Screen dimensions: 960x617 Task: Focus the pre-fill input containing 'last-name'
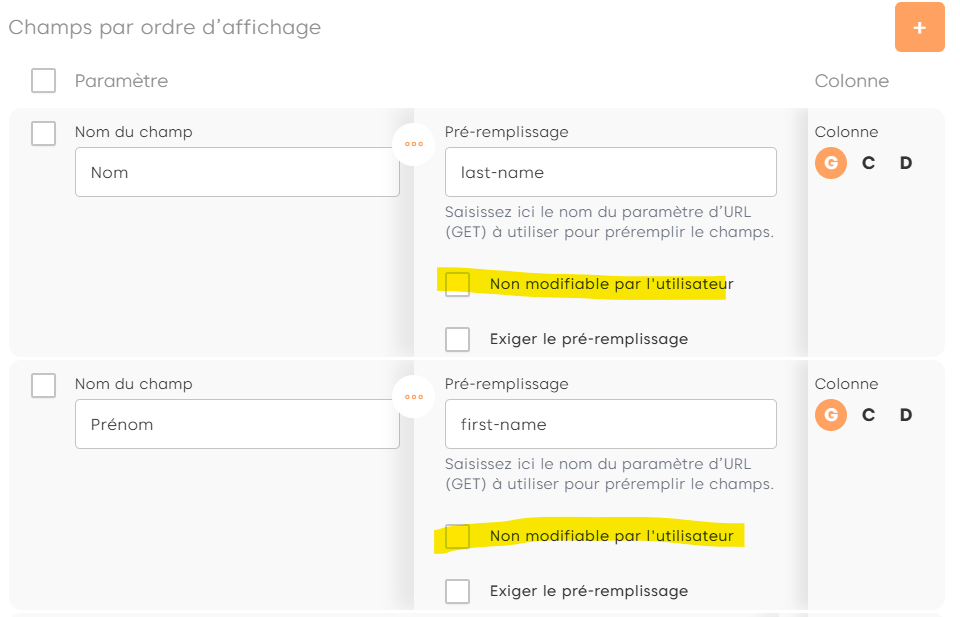[x=610, y=173]
